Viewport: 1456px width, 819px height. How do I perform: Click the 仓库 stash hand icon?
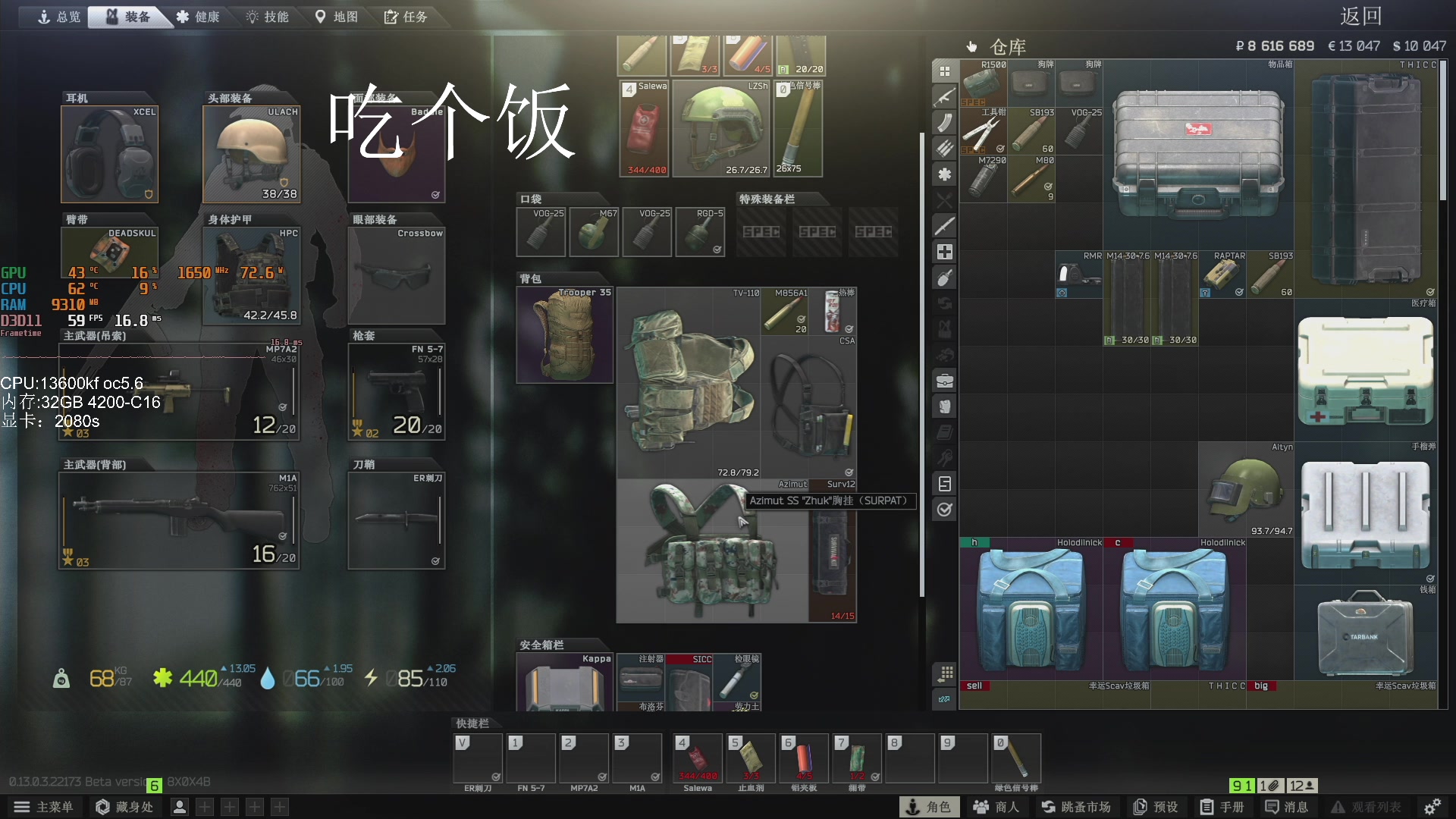pos(972,47)
